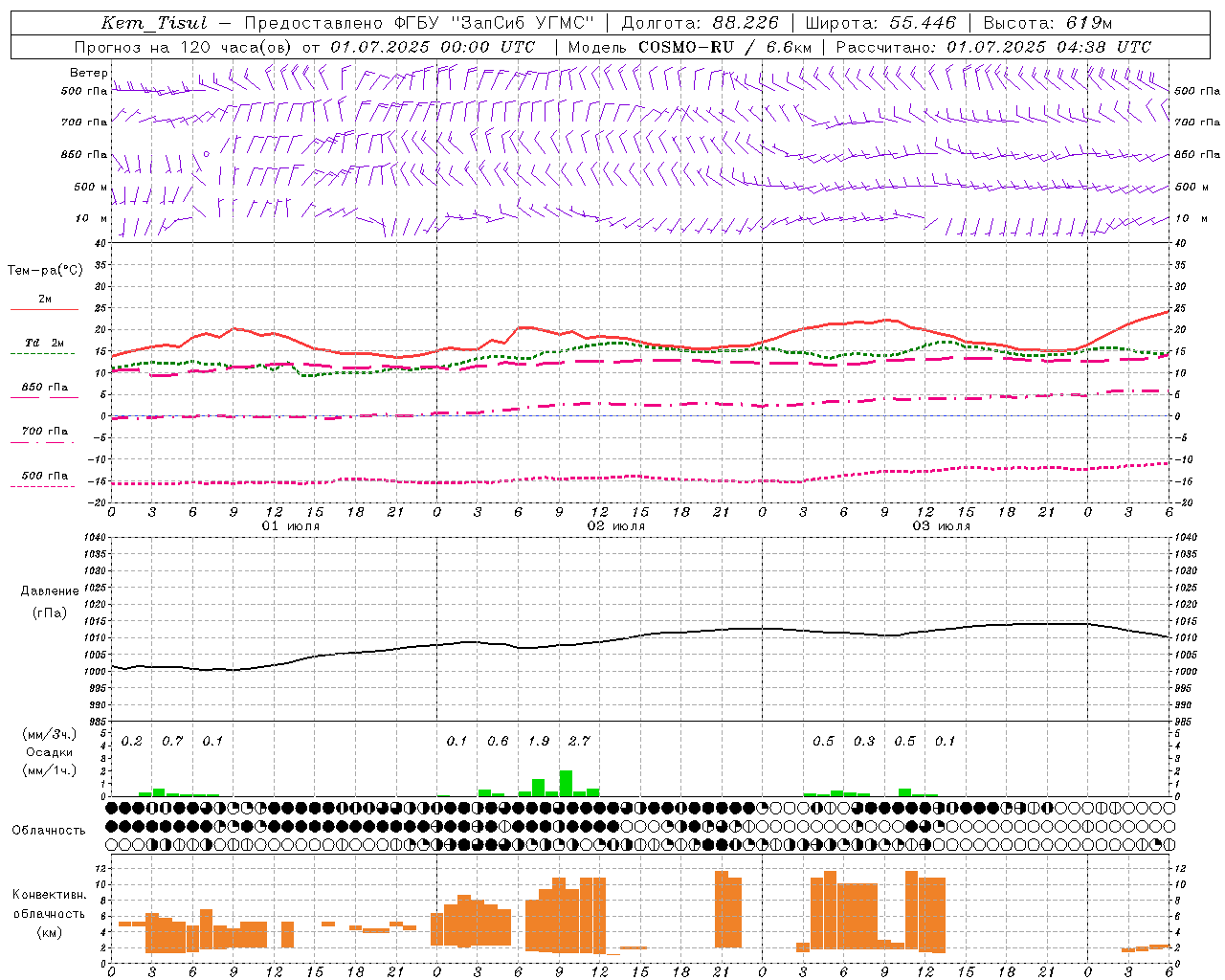
Task: Select 'Прогноз на 120 часа(ов)' forecast text
Action: (x=184, y=47)
